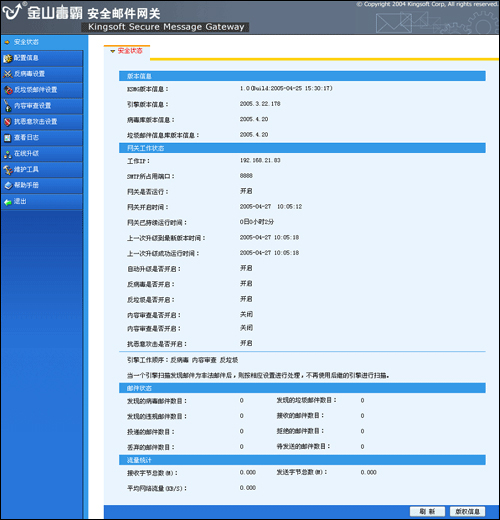This screenshot has width=500, height=520.
Task: Open 配置信息 via its gear icon
Action: coord(7,59)
